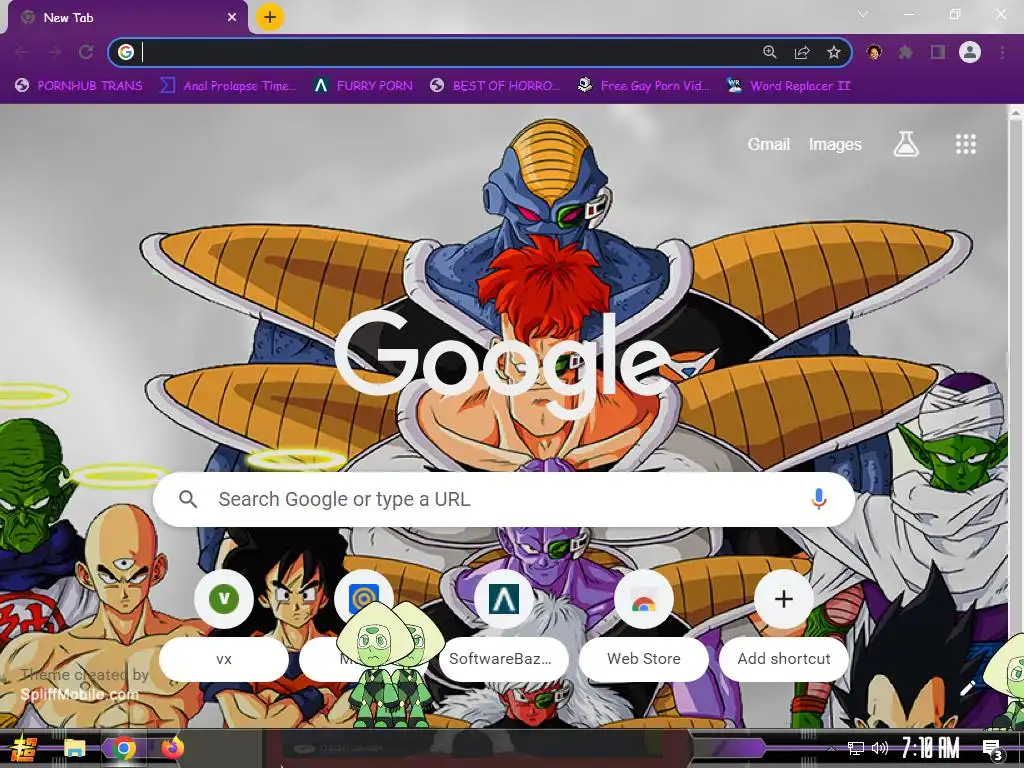Show hidden tray icons chevron

tap(831, 748)
